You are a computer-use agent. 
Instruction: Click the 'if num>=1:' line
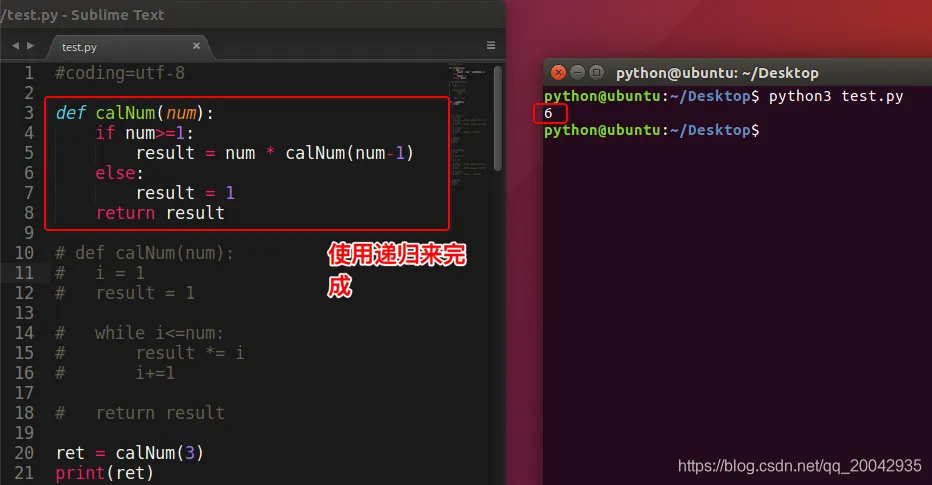144,133
